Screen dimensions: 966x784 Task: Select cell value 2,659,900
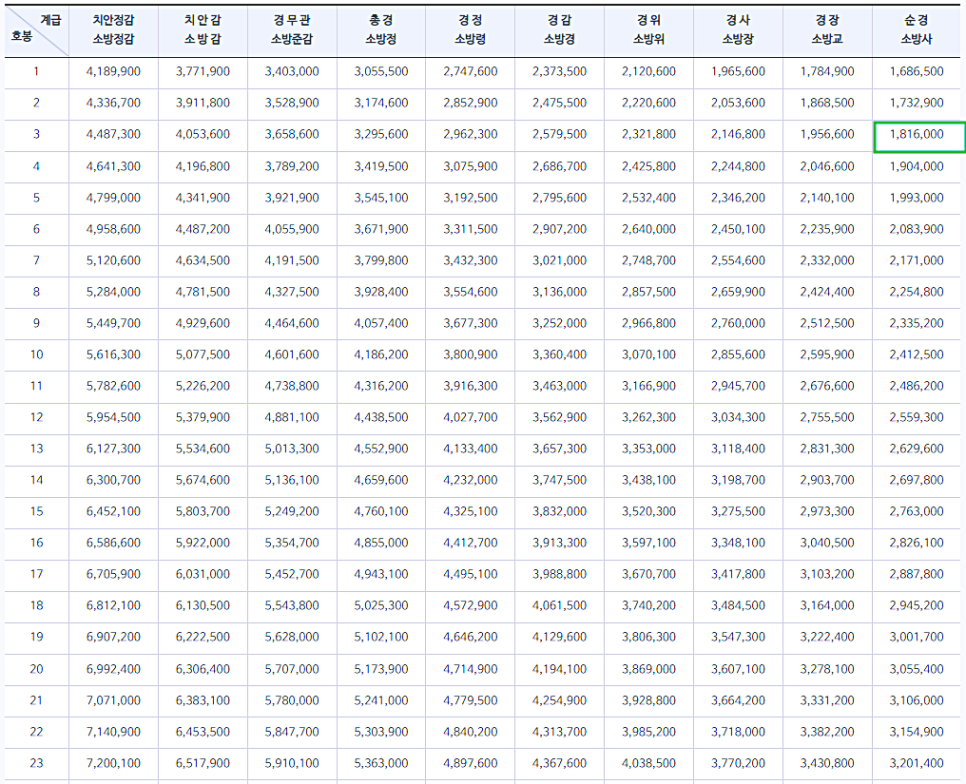738,292
